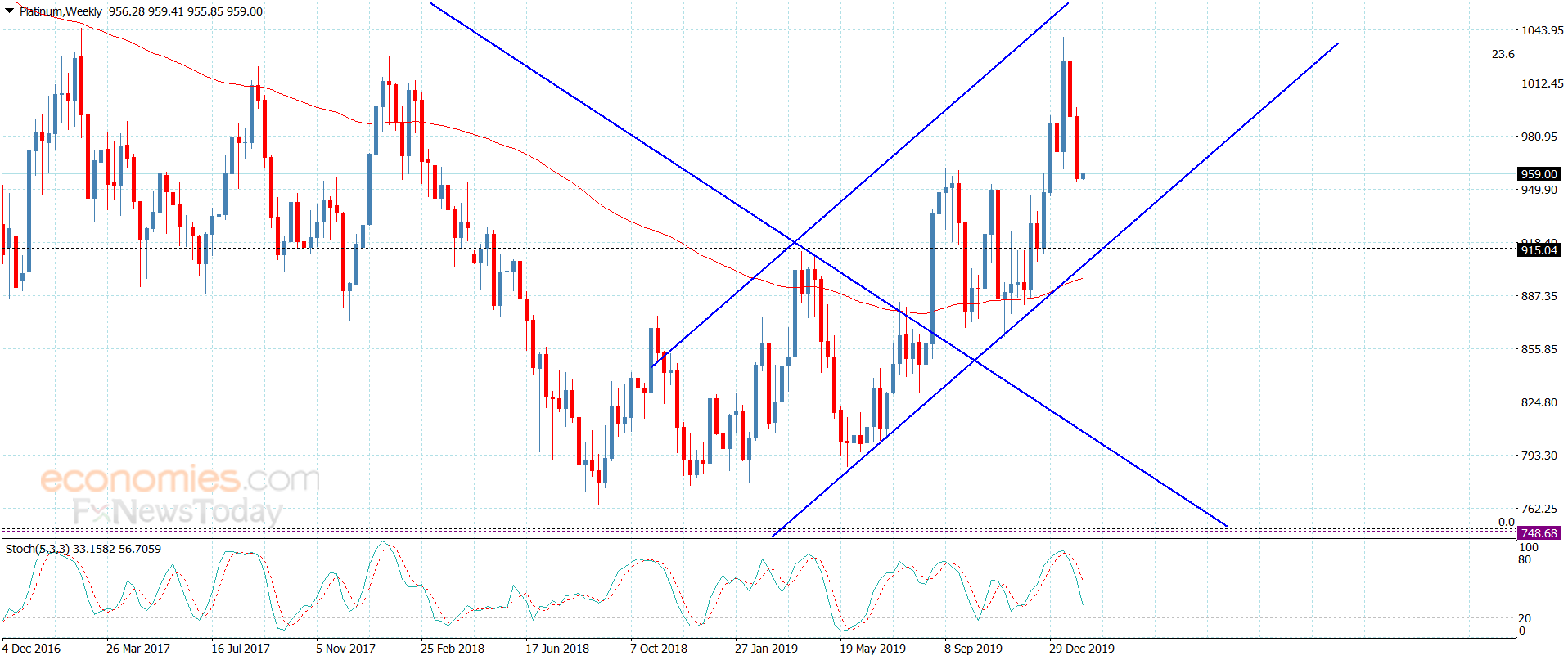Click the "26 Mar 2017" date label

[138, 649]
